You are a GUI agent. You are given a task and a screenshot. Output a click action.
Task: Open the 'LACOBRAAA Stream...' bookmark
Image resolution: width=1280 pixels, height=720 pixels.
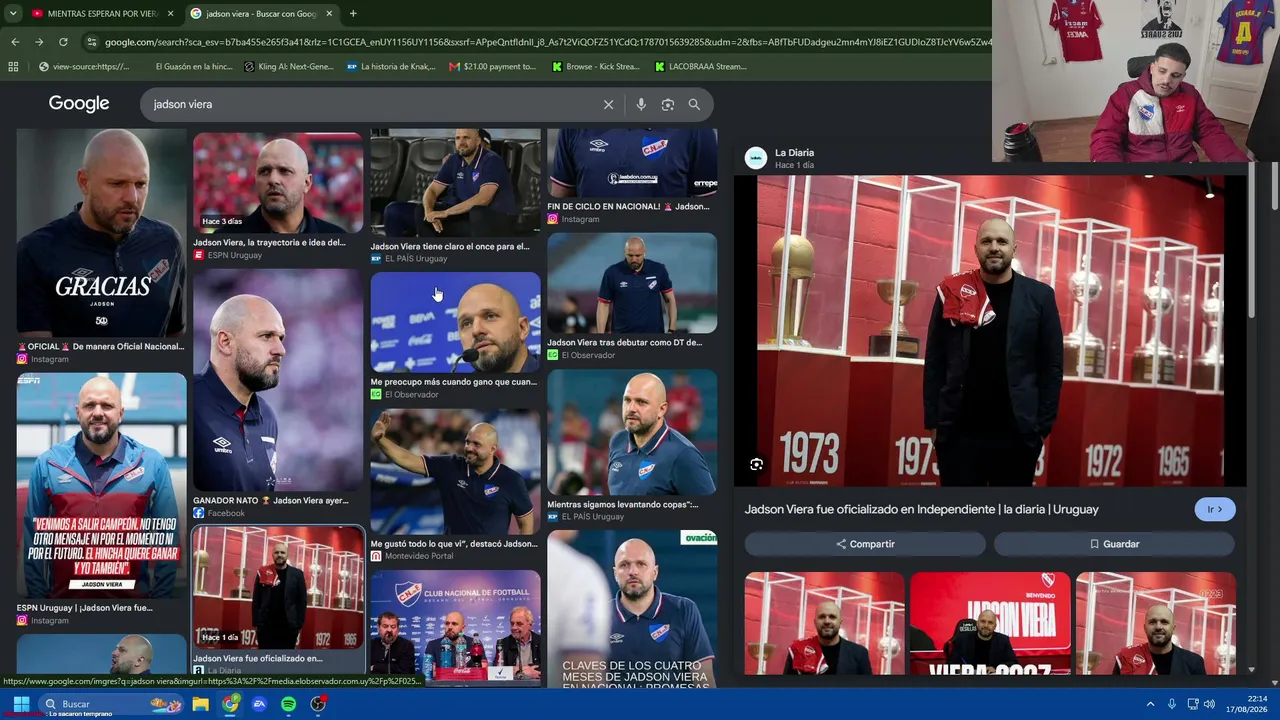point(701,67)
